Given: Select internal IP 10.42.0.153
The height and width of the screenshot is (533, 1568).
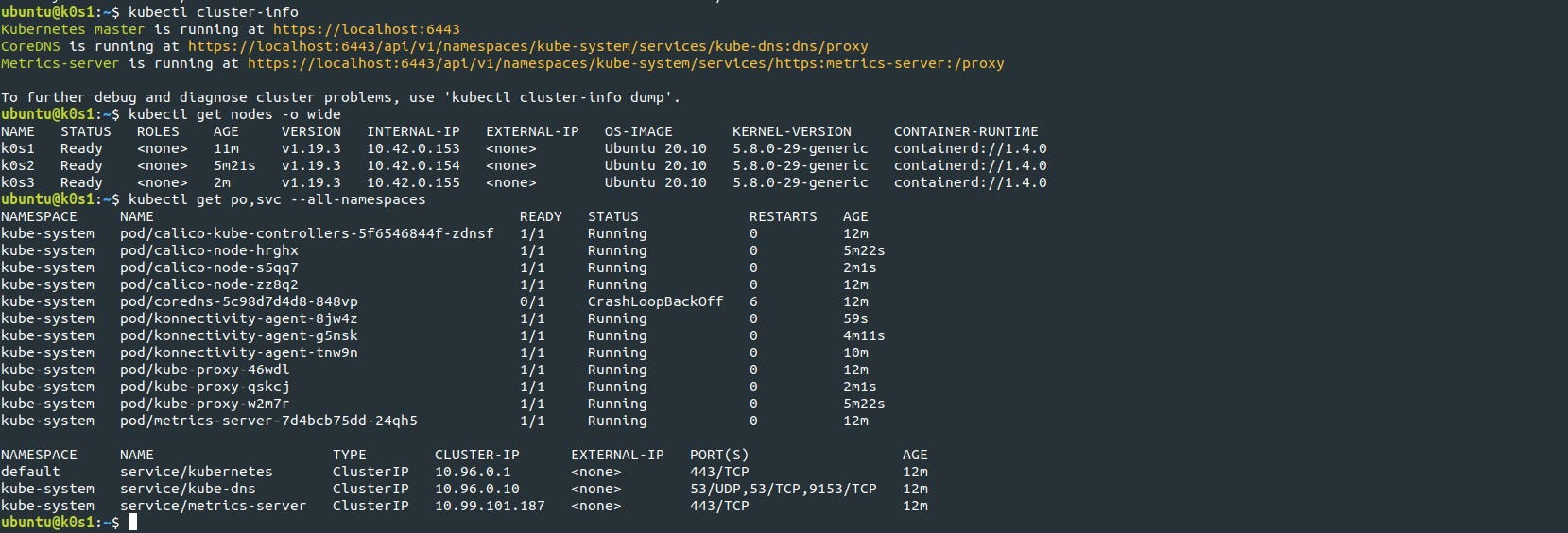Looking at the screenshot, I should 413,148.
